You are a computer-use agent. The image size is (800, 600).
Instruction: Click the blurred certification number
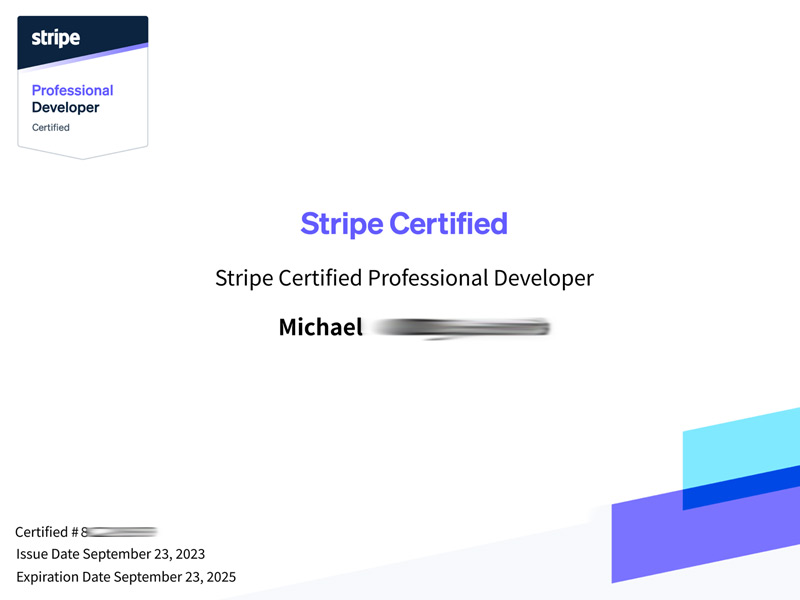point(122,532)
